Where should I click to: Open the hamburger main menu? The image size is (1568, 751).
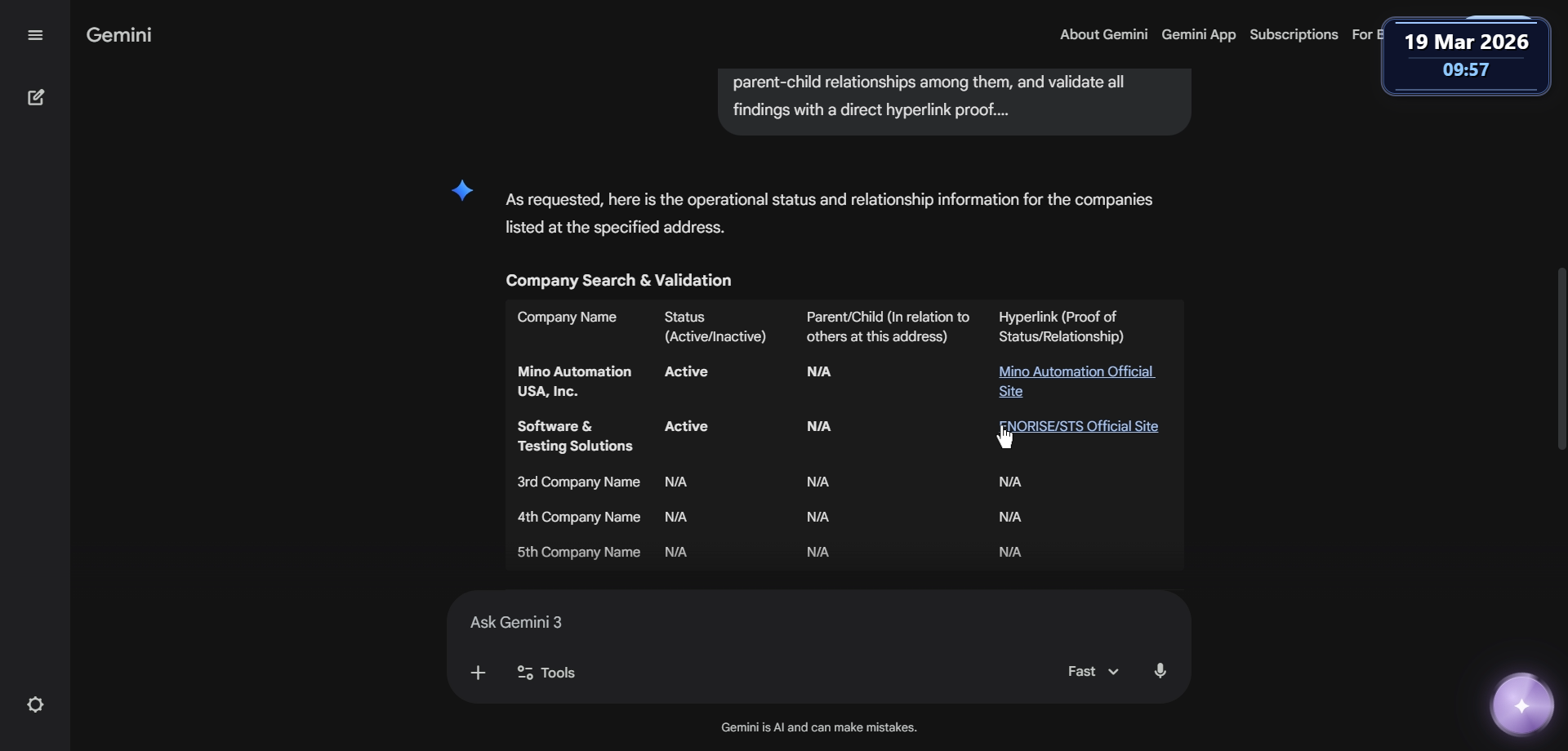point(35,35)
